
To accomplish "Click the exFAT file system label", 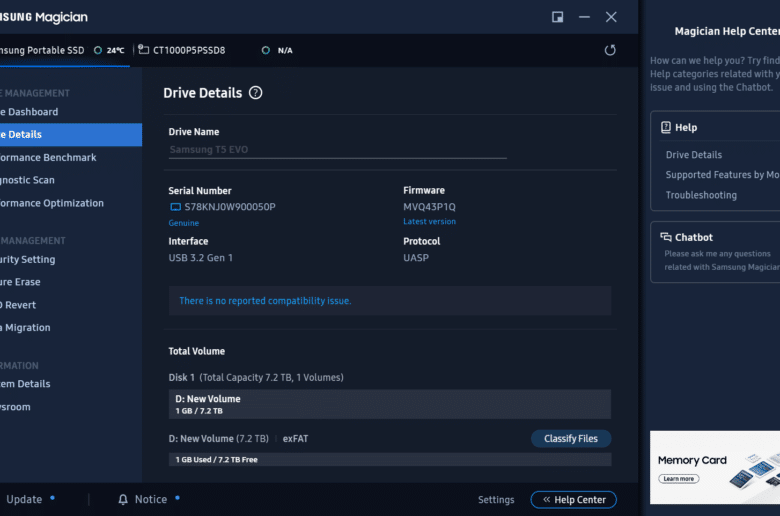I will coord(295,438).
